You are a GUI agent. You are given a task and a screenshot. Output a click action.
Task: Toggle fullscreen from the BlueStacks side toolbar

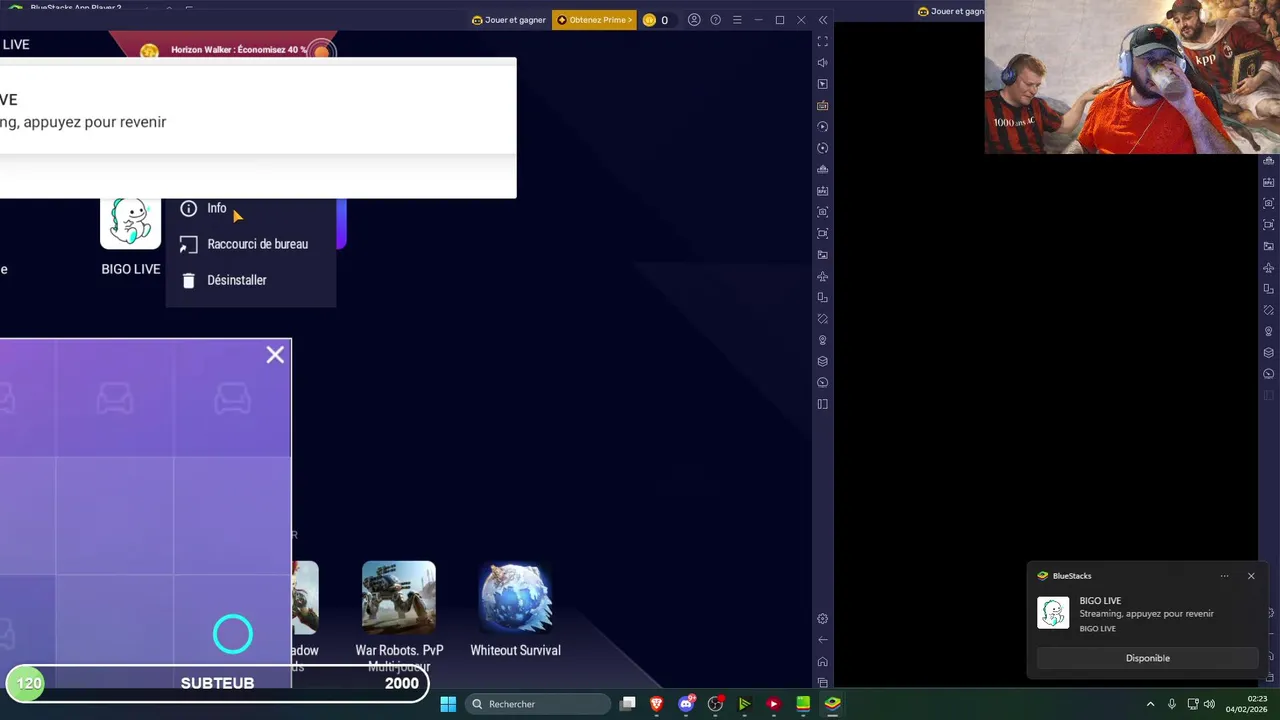tap(822, 41)
